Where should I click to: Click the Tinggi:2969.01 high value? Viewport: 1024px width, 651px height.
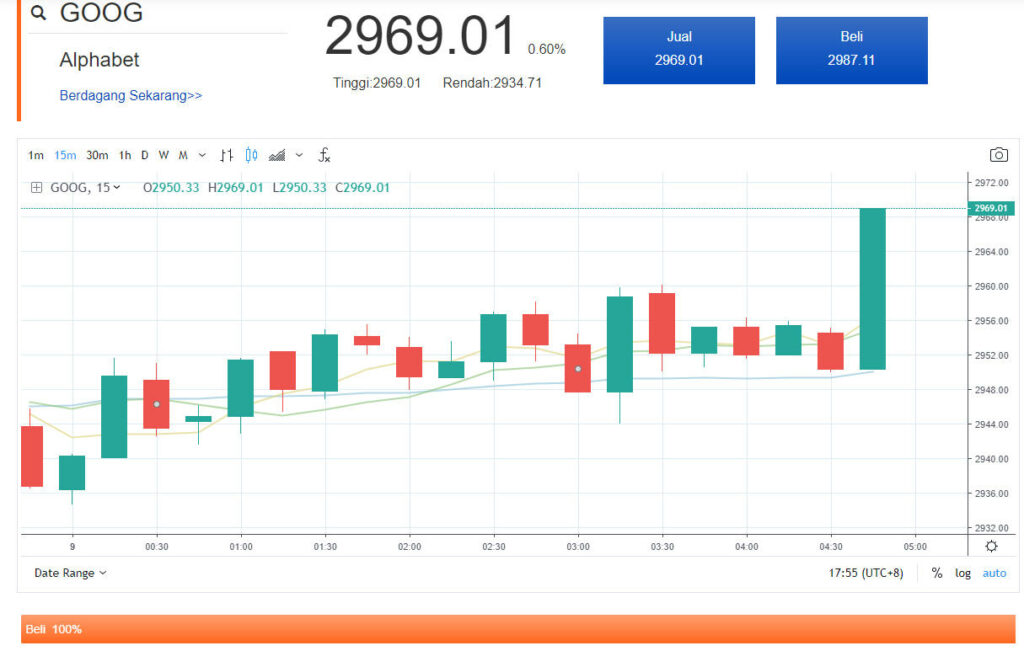coord(377,83)
